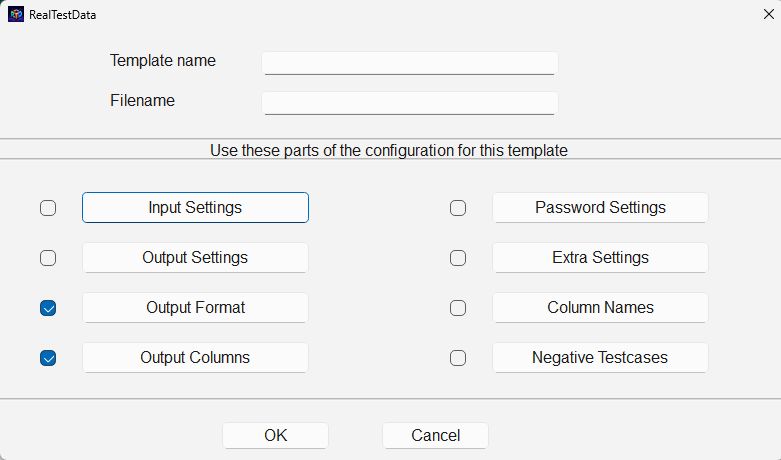Uncheck the Output Columns checkbox
This screenshot has width=781, height=460.
tap(48, 358)
